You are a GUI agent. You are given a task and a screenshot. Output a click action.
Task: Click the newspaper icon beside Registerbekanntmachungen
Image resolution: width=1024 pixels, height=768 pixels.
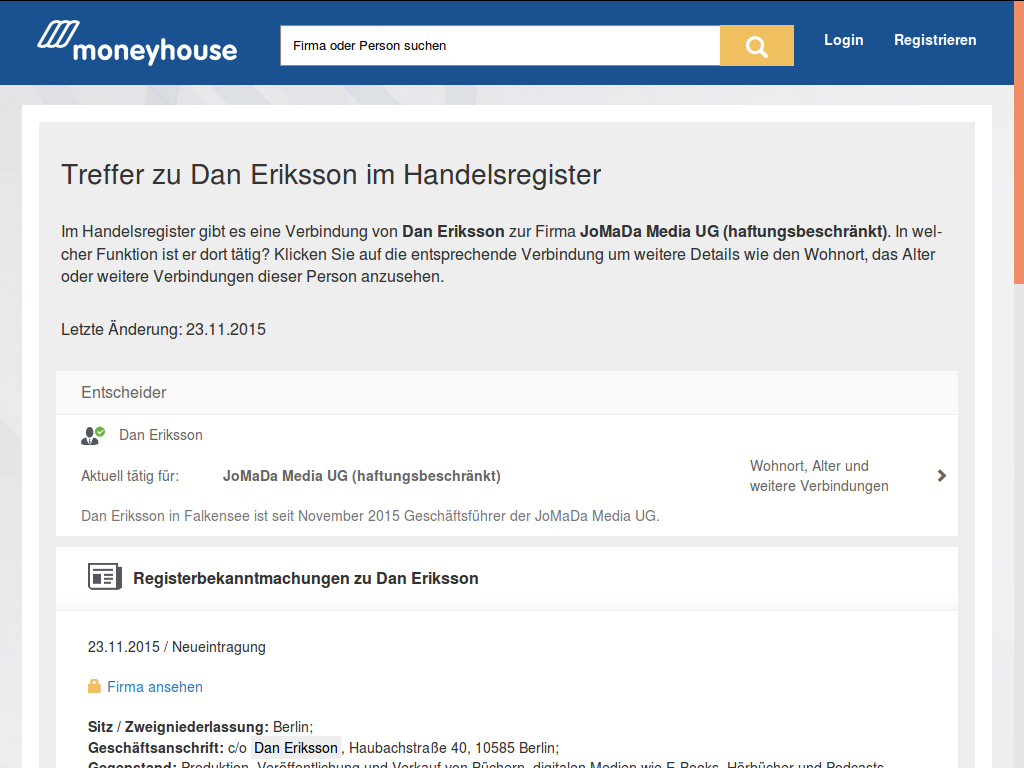pyautogui.click(x=104, y=577)
